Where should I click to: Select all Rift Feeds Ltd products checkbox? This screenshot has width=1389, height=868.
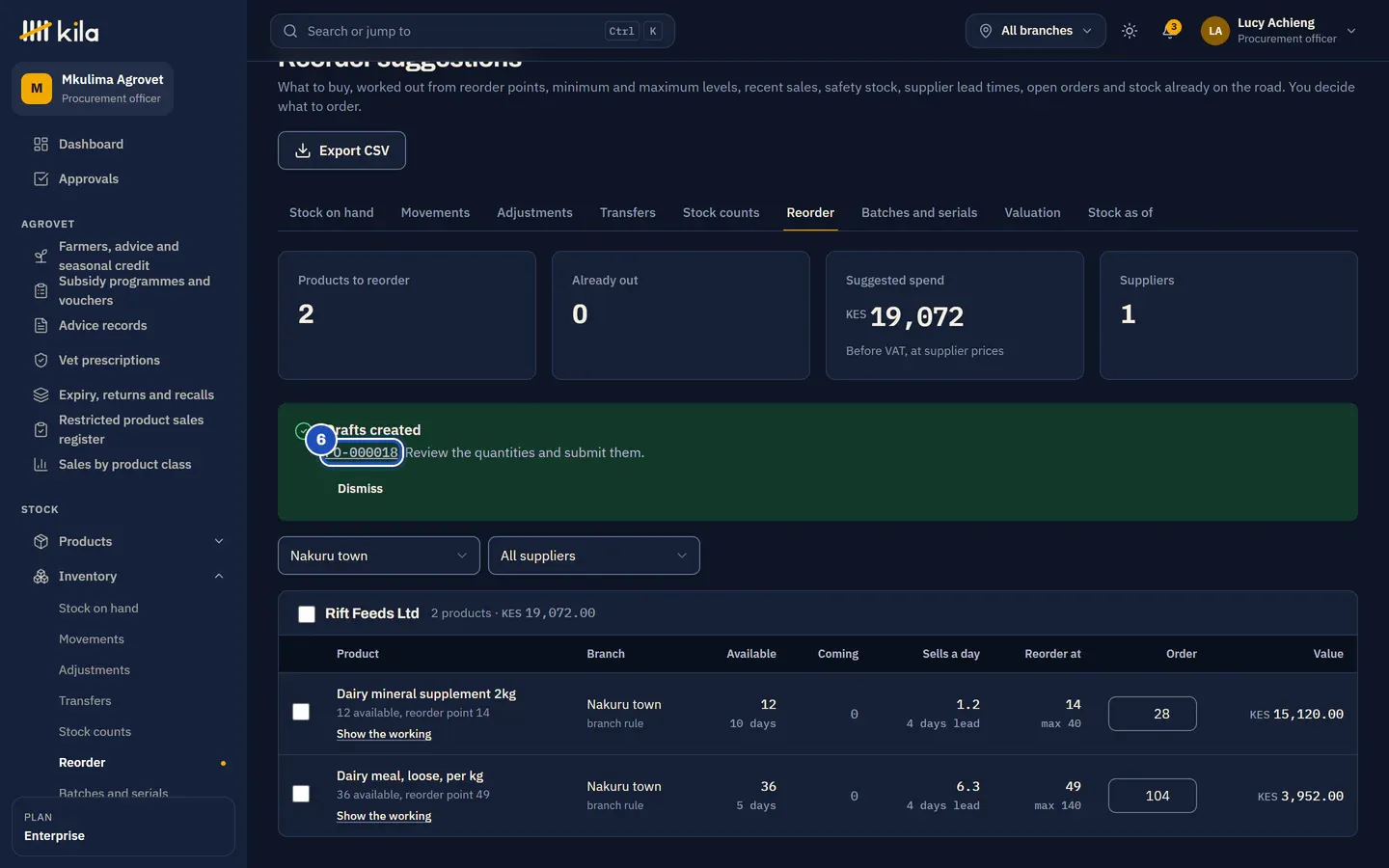point(307,614)
